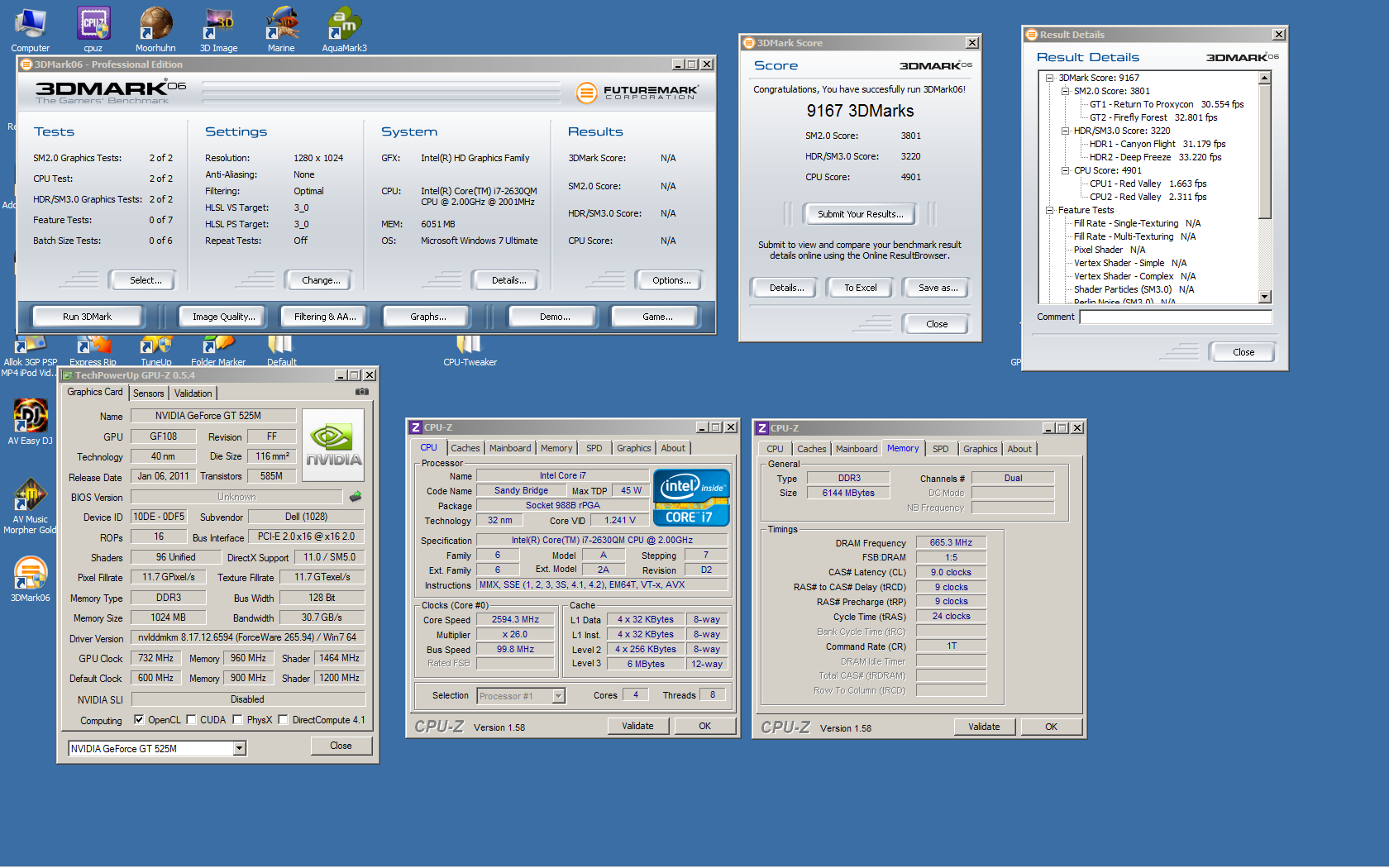1389x868 pixels.
Task: Select CPU1 - Red Valley tree row
Action: coord(1148,184)
